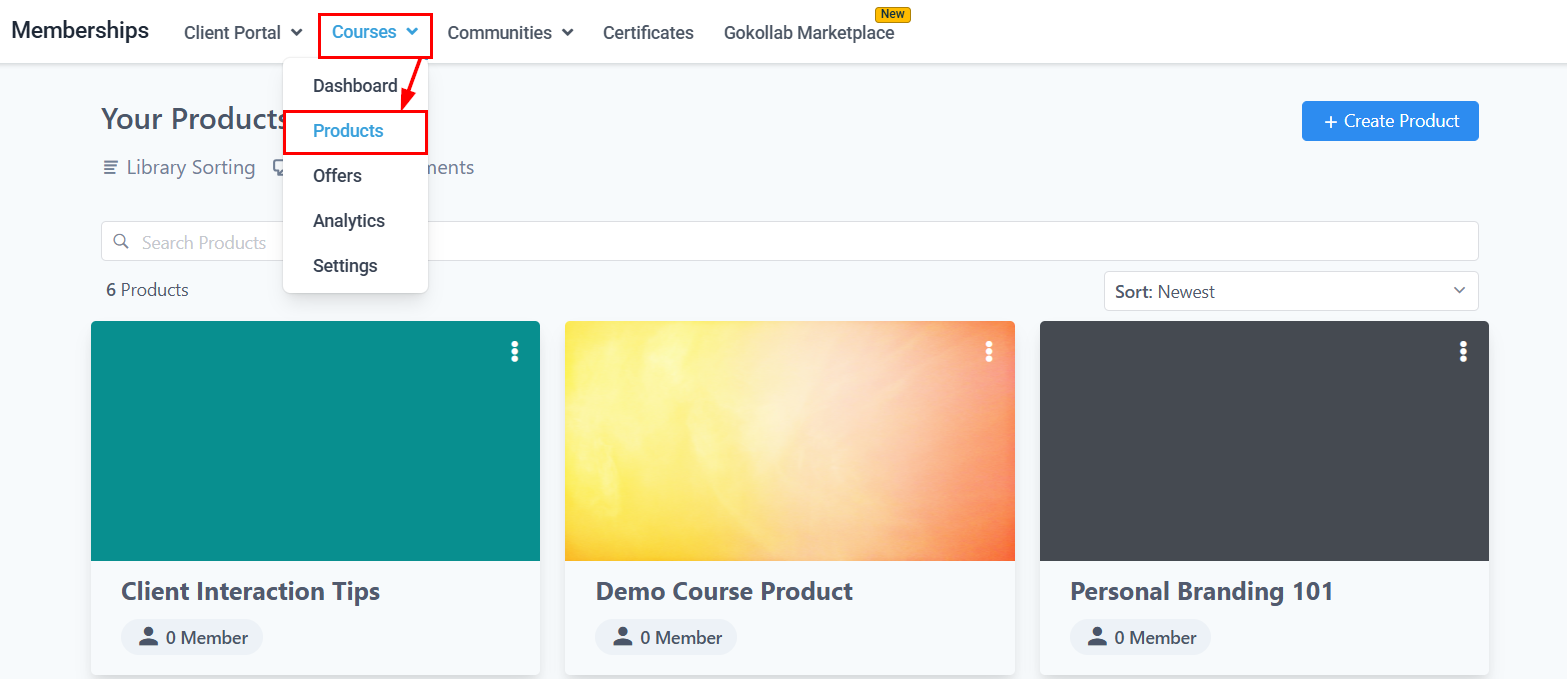Open the Certificates tab

[648, 32]
